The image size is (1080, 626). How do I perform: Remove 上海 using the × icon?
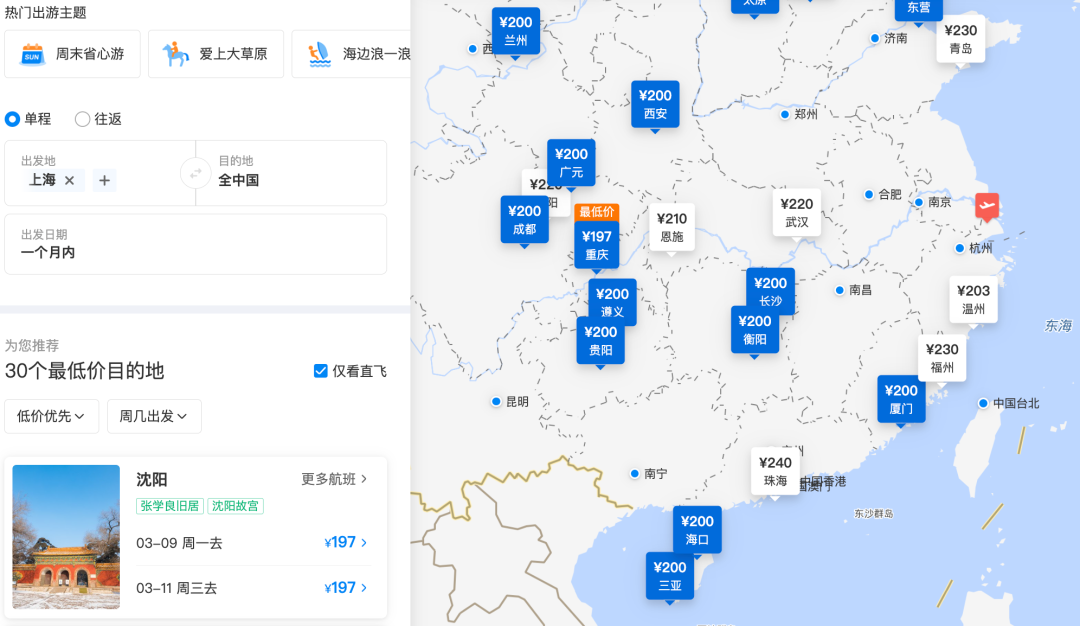(68, 180)
